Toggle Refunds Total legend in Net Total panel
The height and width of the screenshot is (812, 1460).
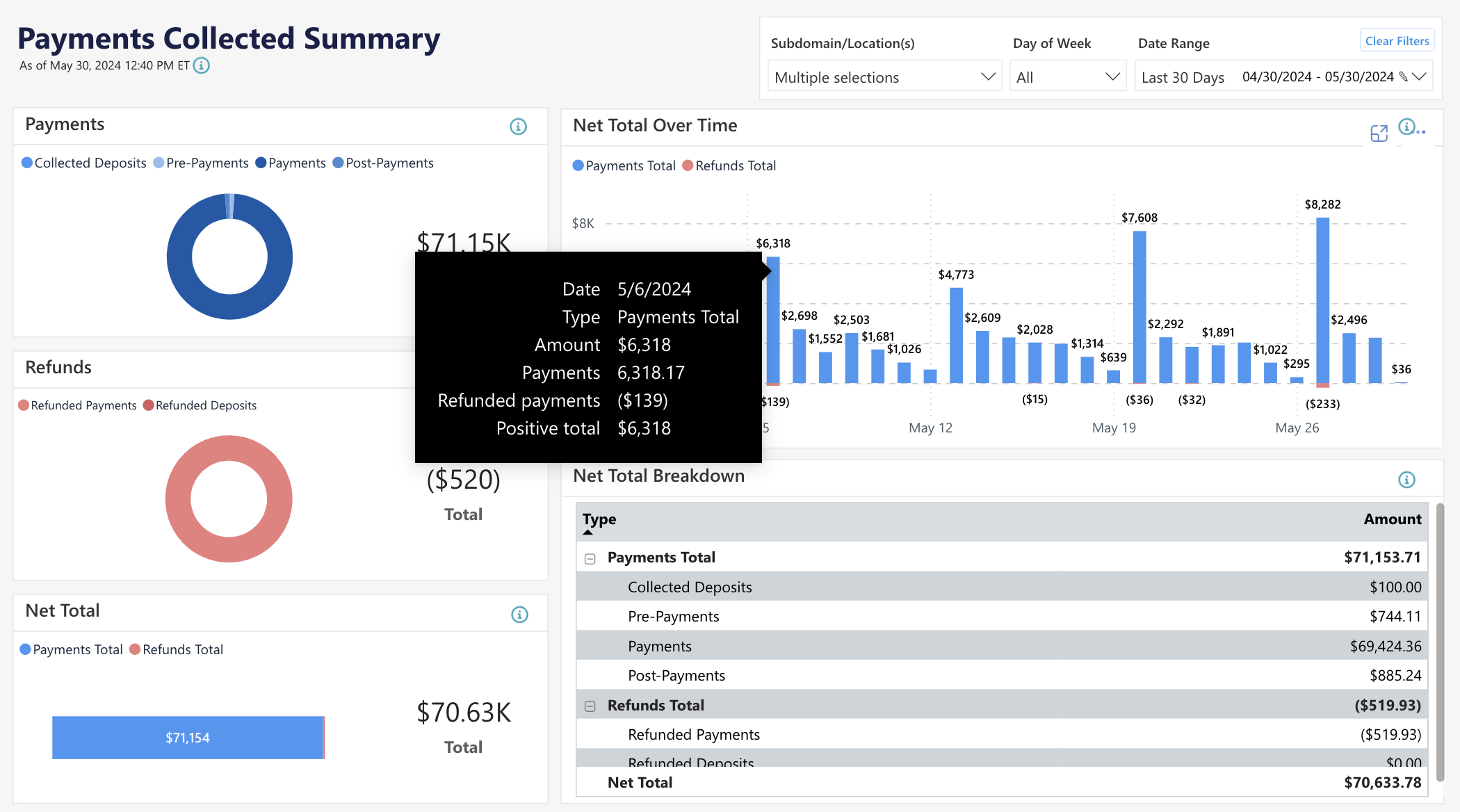click(x=177, y=649)
